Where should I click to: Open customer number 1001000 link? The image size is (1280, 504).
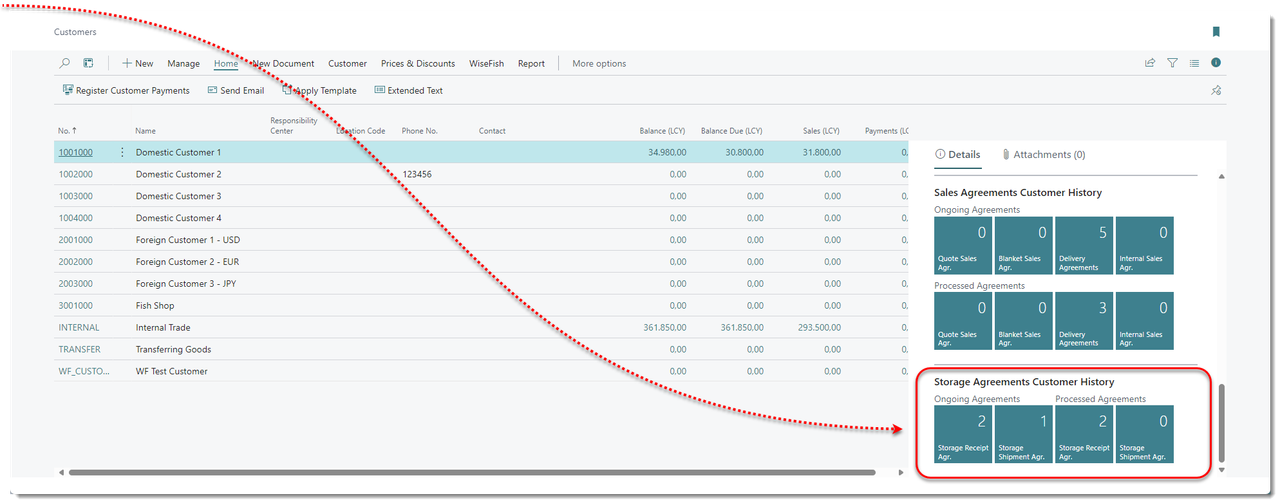pos(75,152)
